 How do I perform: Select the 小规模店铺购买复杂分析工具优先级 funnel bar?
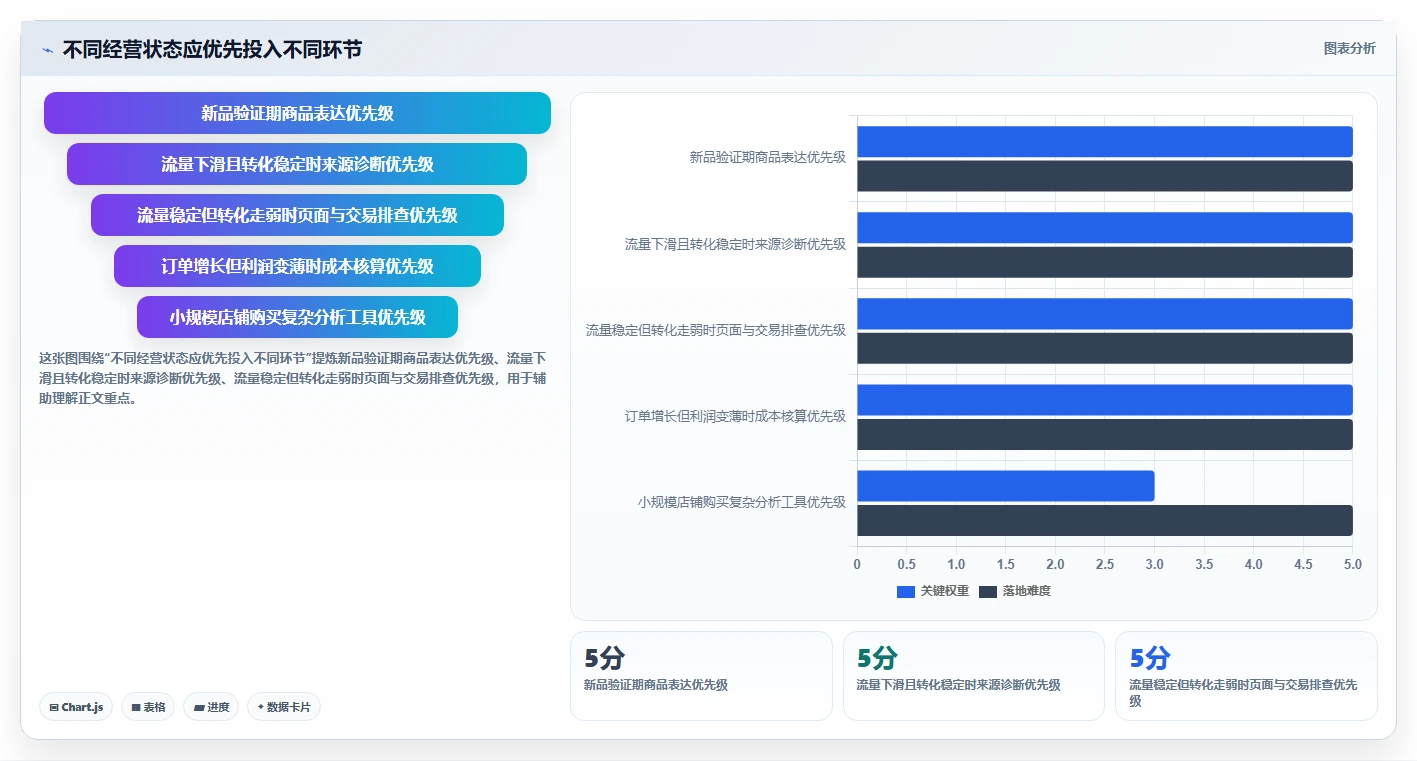[x=297, y=317]
